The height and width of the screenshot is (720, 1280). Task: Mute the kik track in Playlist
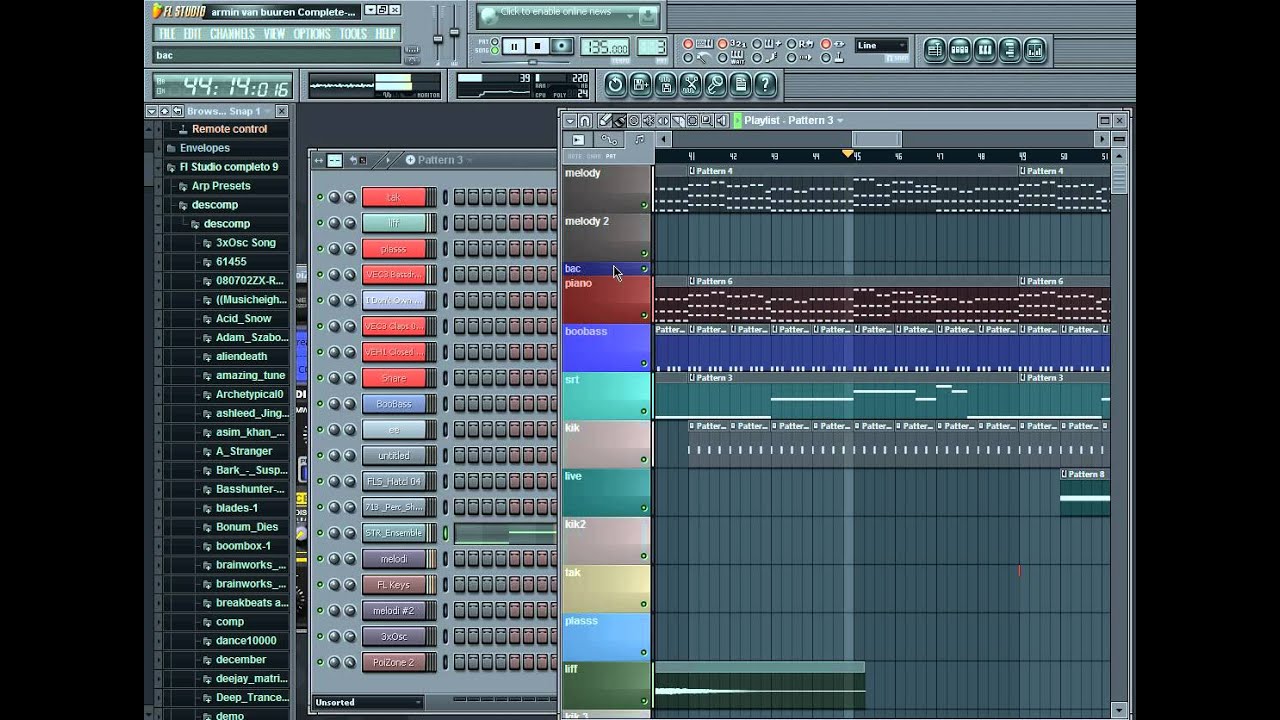tap(644, 459)
